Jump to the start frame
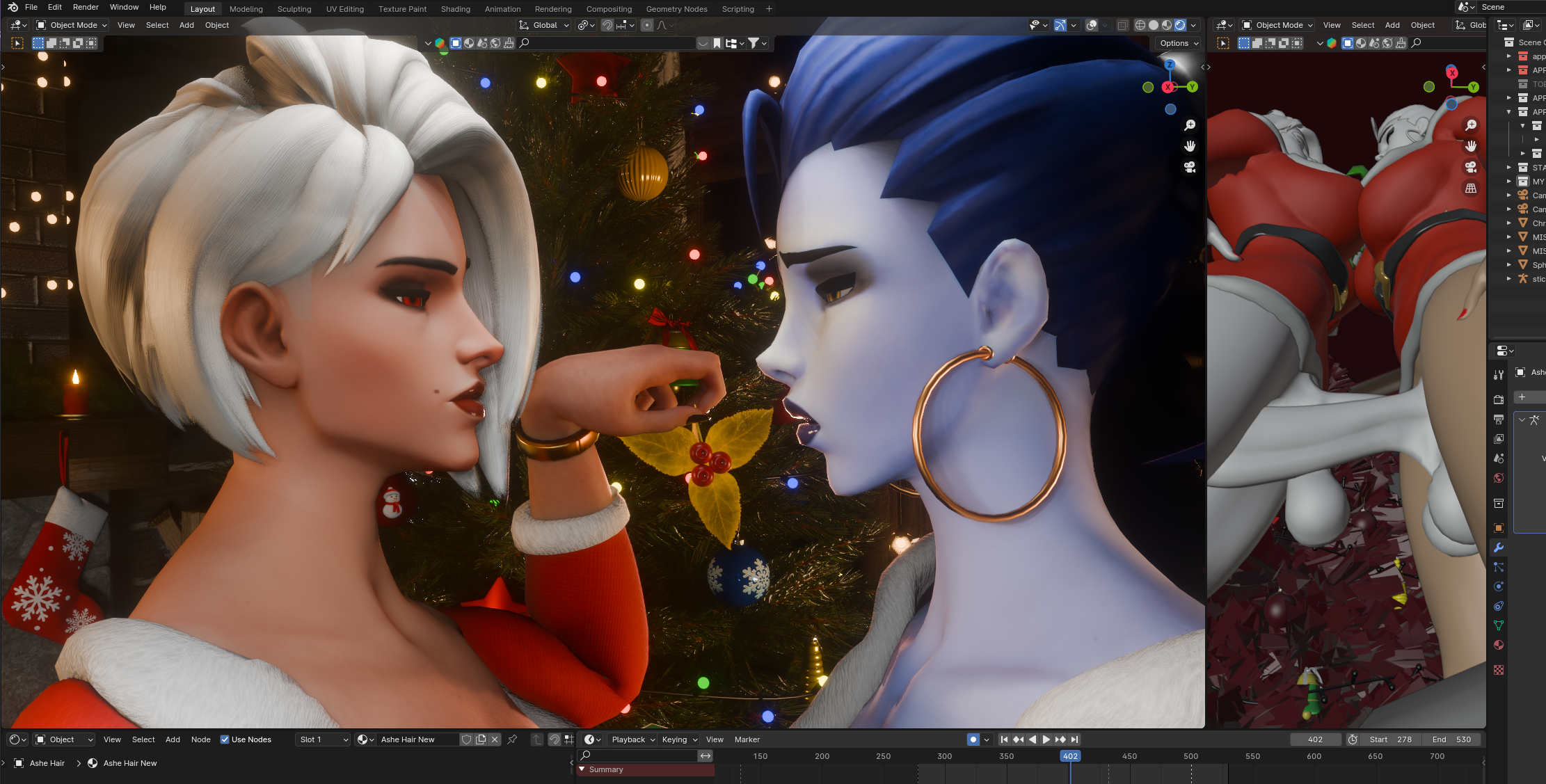 click(x=1004, y=739)
